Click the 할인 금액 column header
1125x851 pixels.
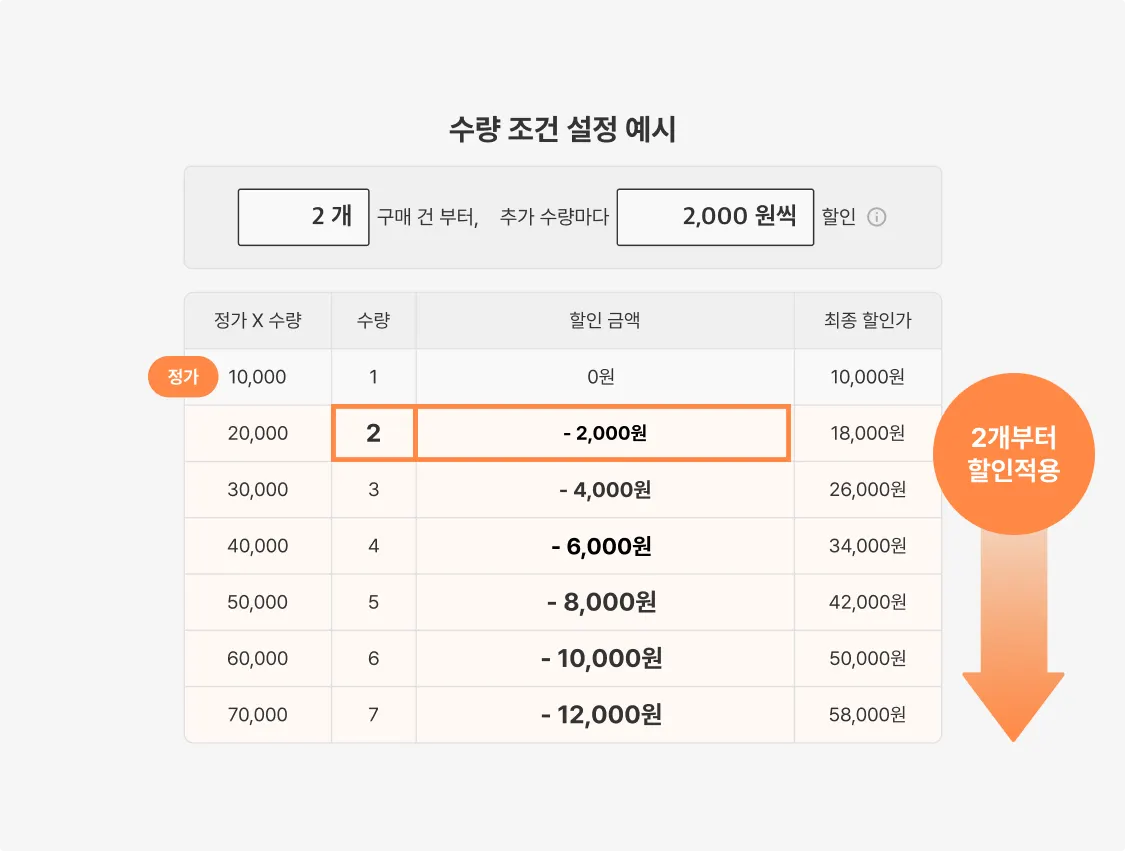(x=605, y=320)
